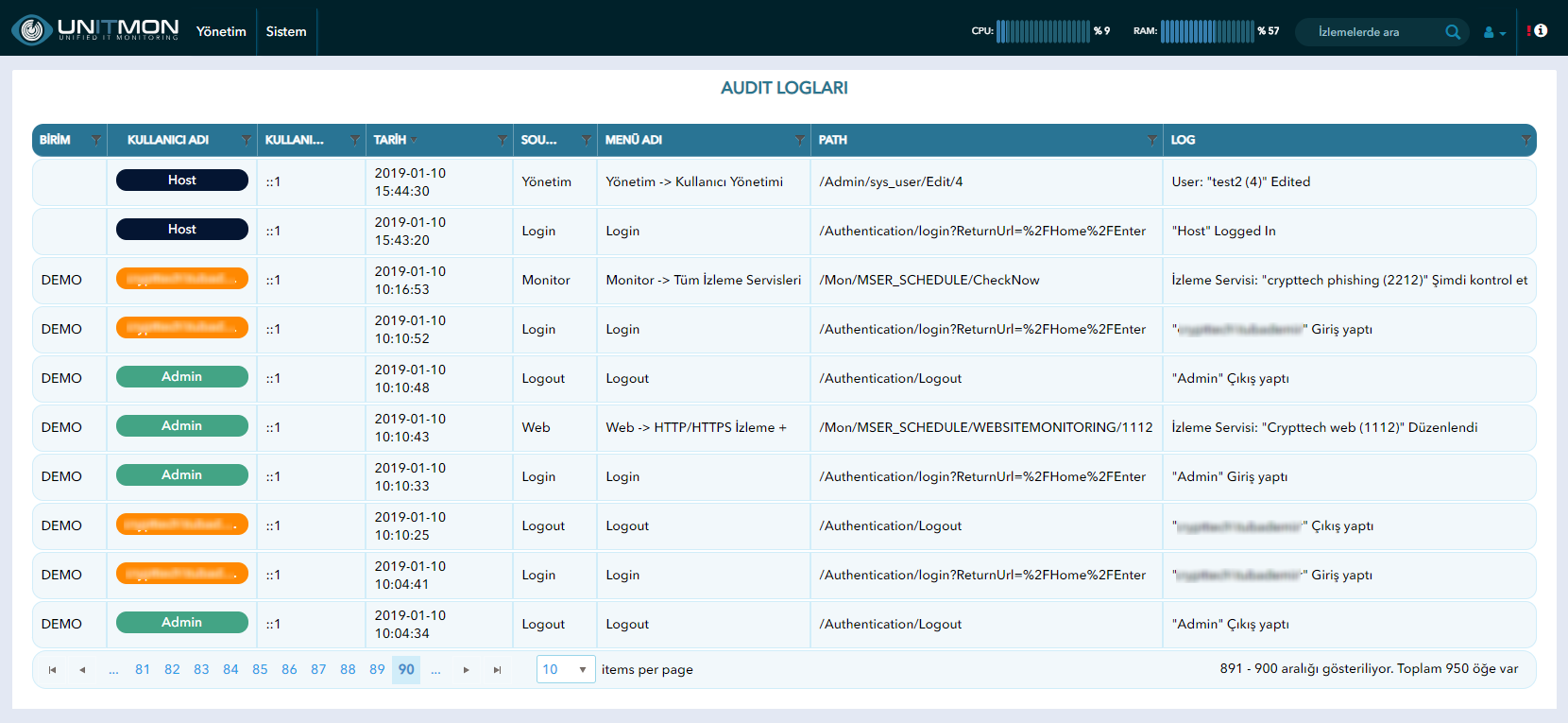The image size is (1568, 723).
Task: Open filter icon of KULLANI... column
Action: coord(355,140)
